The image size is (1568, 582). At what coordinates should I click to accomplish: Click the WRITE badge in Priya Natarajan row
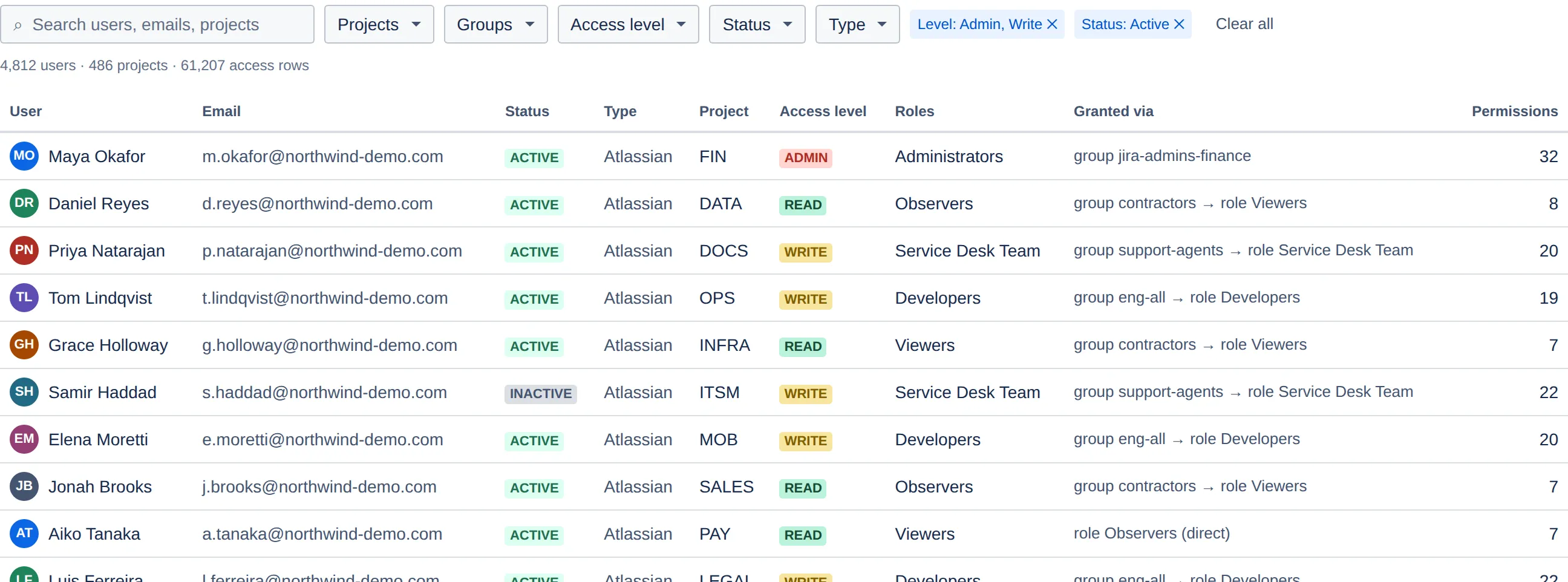[x=805, y=252]
